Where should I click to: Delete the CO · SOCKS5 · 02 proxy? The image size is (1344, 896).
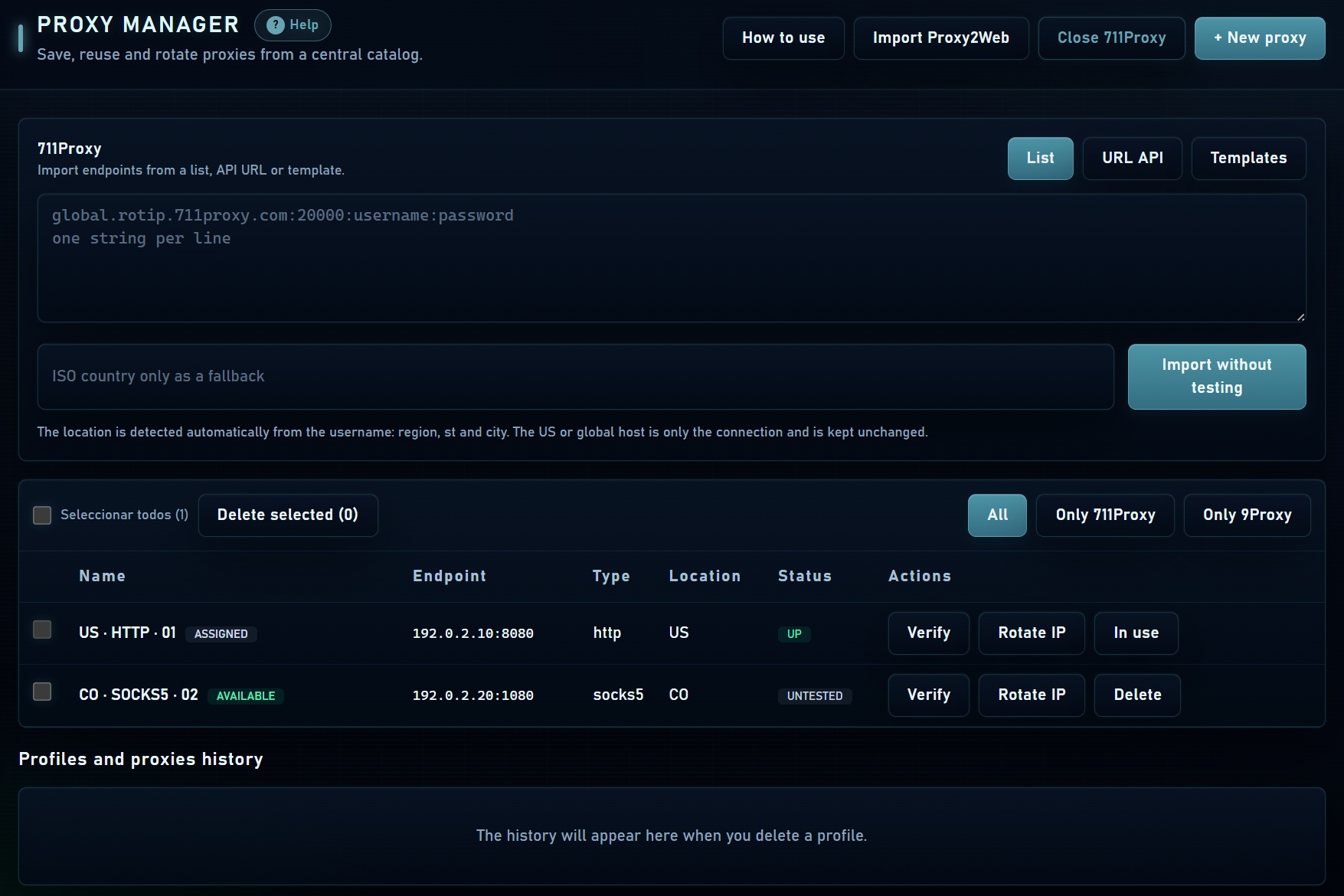point(1137,695)
